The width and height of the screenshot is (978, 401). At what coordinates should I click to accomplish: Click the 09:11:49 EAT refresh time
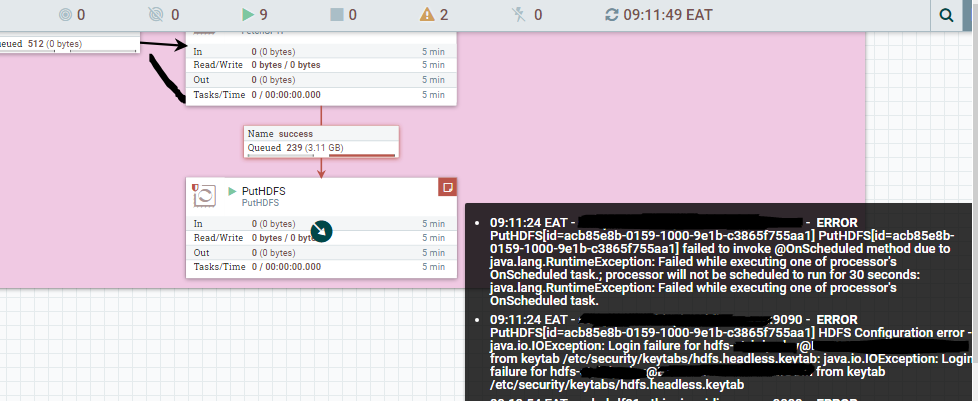pos(668,15)
